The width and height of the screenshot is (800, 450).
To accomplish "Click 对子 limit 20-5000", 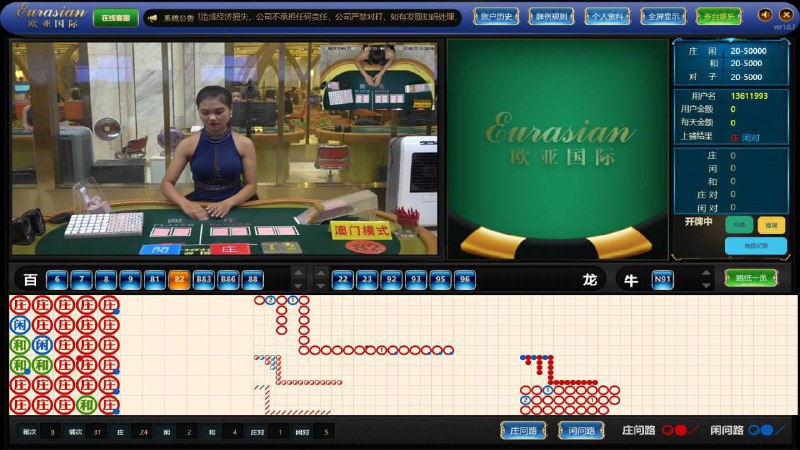I will point(746,77).
